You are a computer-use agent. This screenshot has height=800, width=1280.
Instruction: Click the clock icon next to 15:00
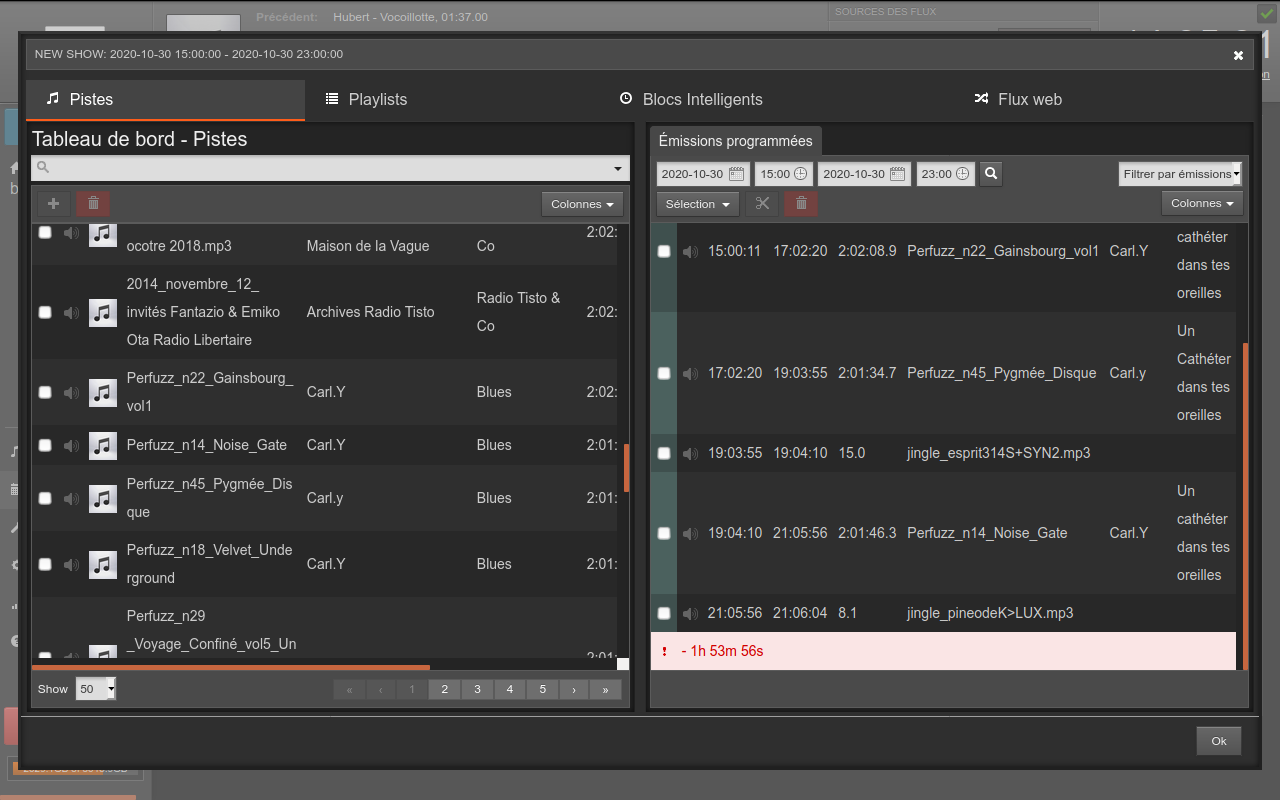click(x=800, y=174)
